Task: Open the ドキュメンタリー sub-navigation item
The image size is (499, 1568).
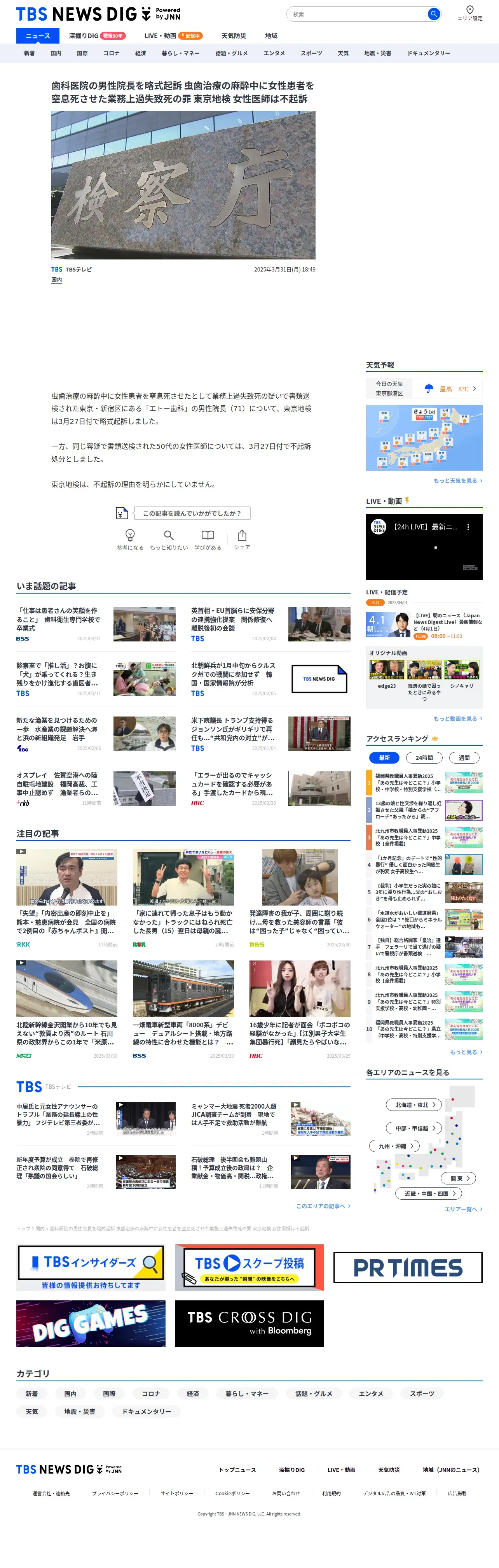Action: coord(429,53)
